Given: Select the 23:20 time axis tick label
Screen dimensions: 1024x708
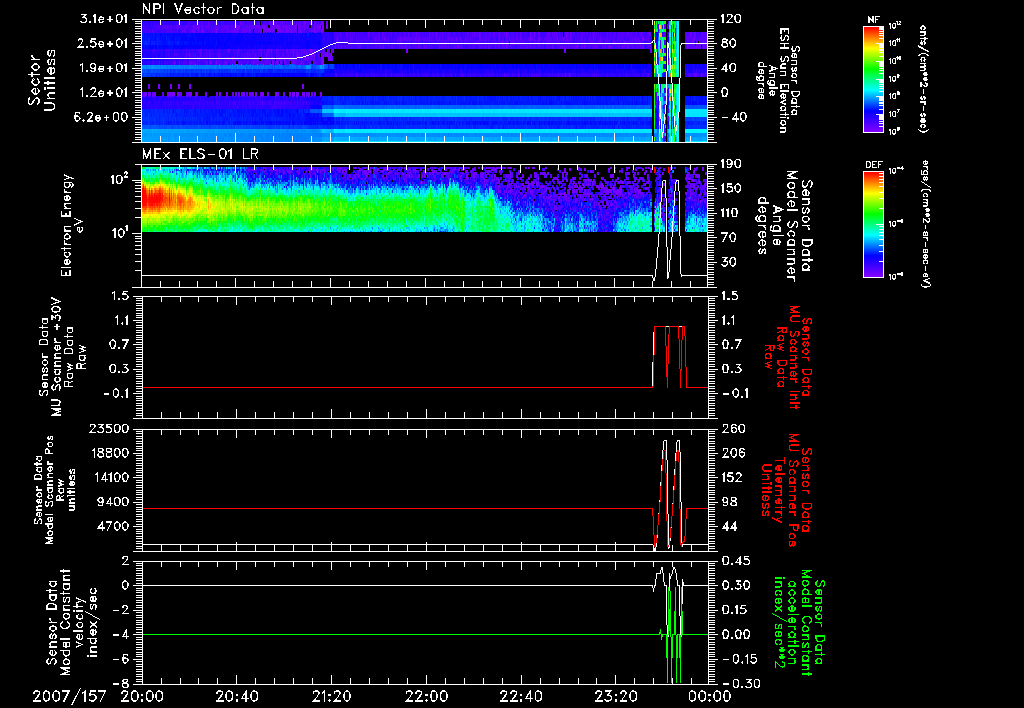Looking at the screenshot, I should (x=616, y=695).
